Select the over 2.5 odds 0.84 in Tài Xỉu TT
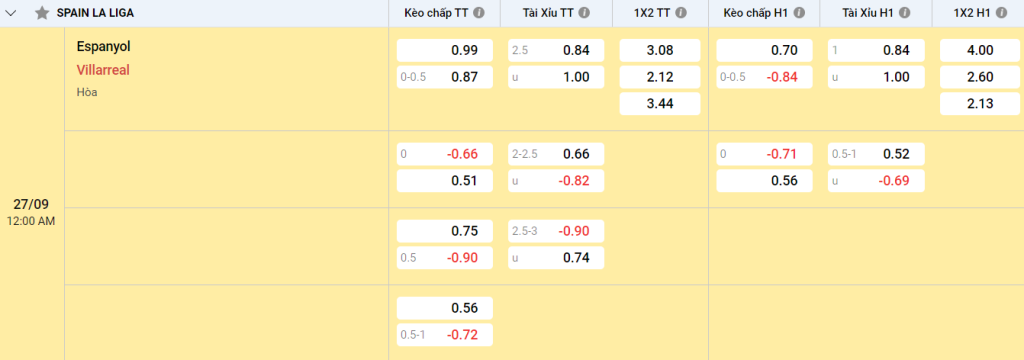 pyautogui.click(x=556, y=50)
